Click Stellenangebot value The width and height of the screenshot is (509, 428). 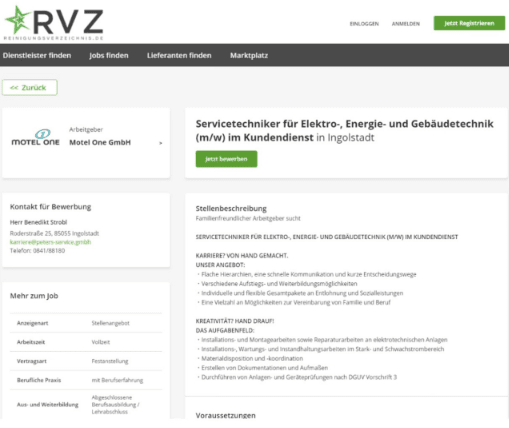[x=110, y=323]
